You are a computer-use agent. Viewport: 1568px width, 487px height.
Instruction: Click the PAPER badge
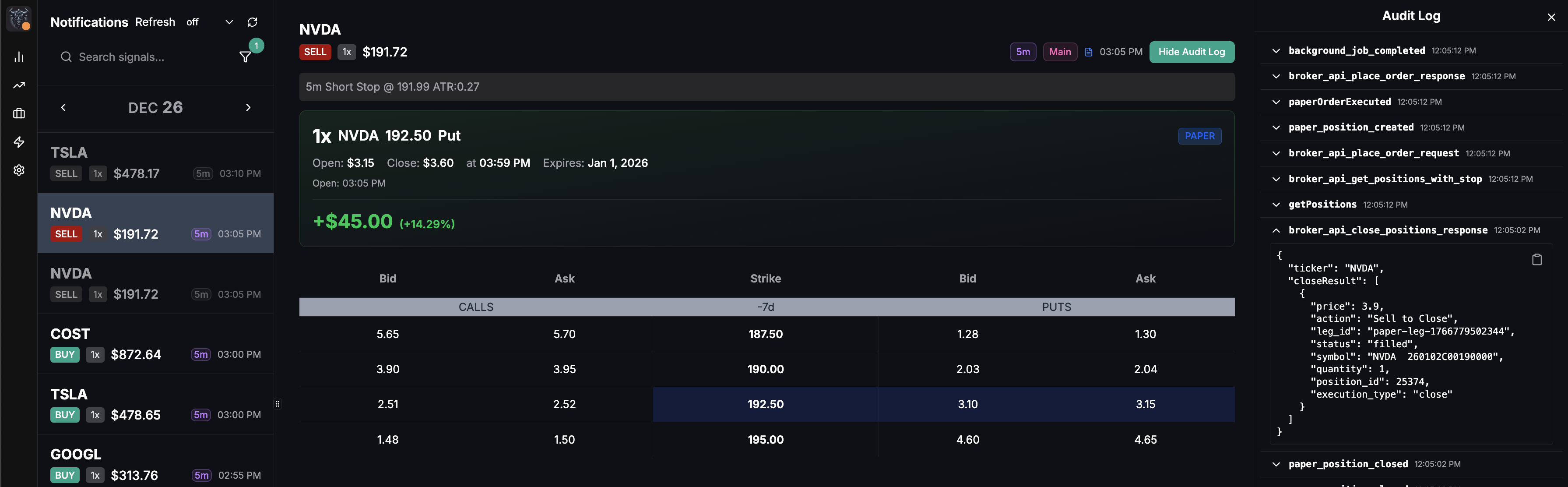1199,136
